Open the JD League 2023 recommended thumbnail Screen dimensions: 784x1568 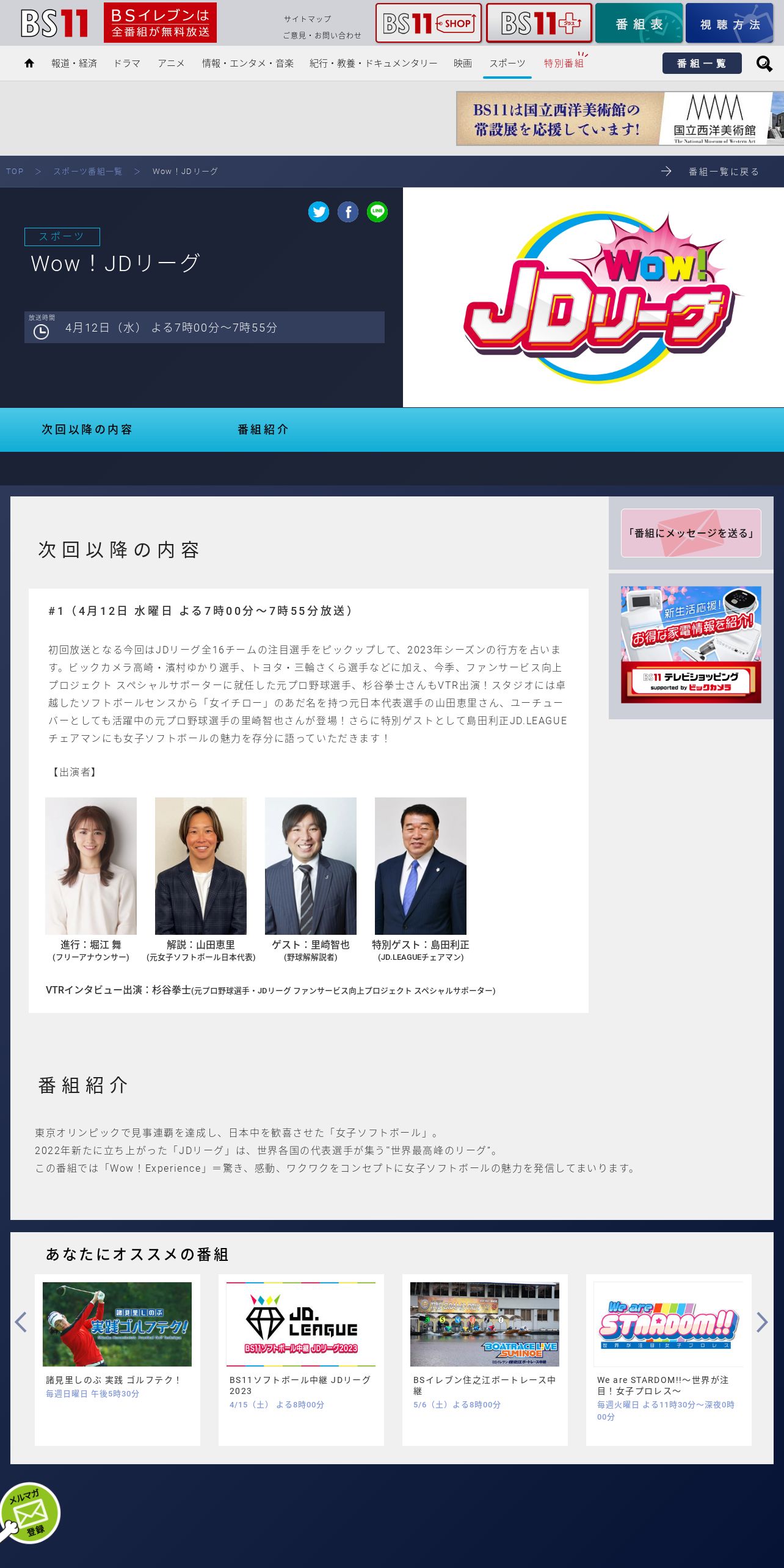(x=301, y=1324)
